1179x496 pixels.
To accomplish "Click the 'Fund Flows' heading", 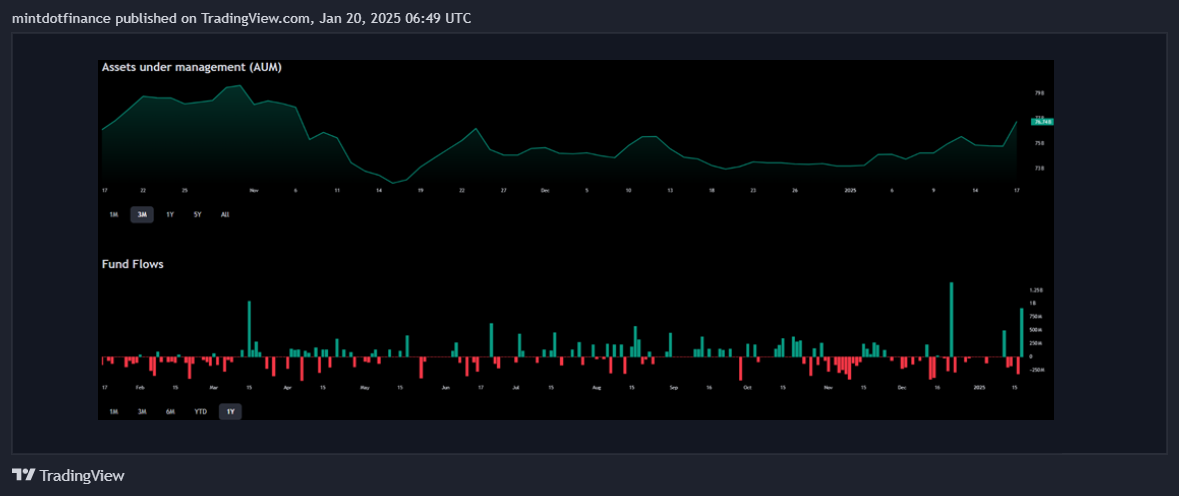I will (132, 264).
